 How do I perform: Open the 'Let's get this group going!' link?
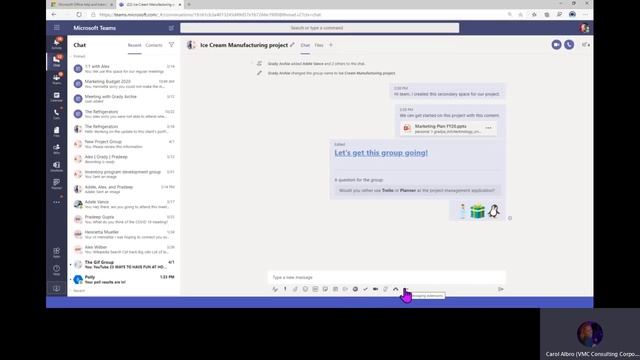click(x=381, y=153)
